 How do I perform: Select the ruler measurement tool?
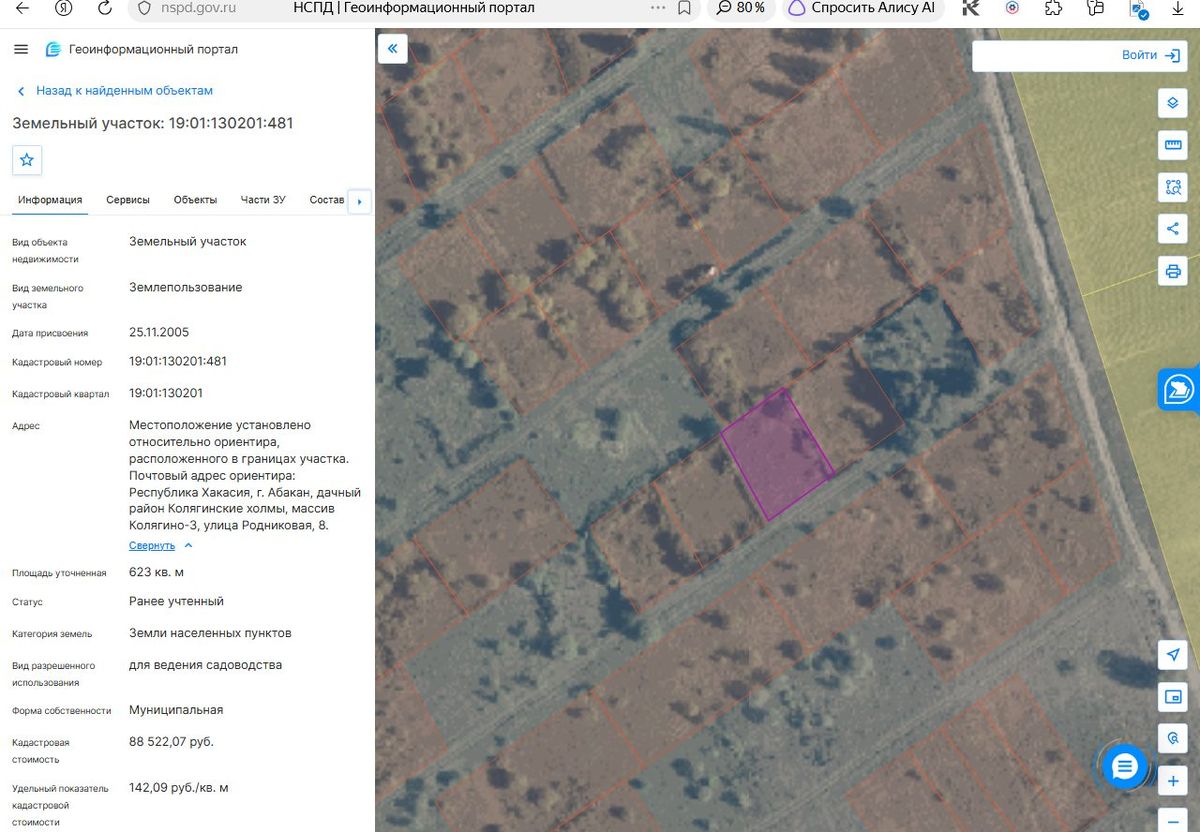click(1173, 145)
